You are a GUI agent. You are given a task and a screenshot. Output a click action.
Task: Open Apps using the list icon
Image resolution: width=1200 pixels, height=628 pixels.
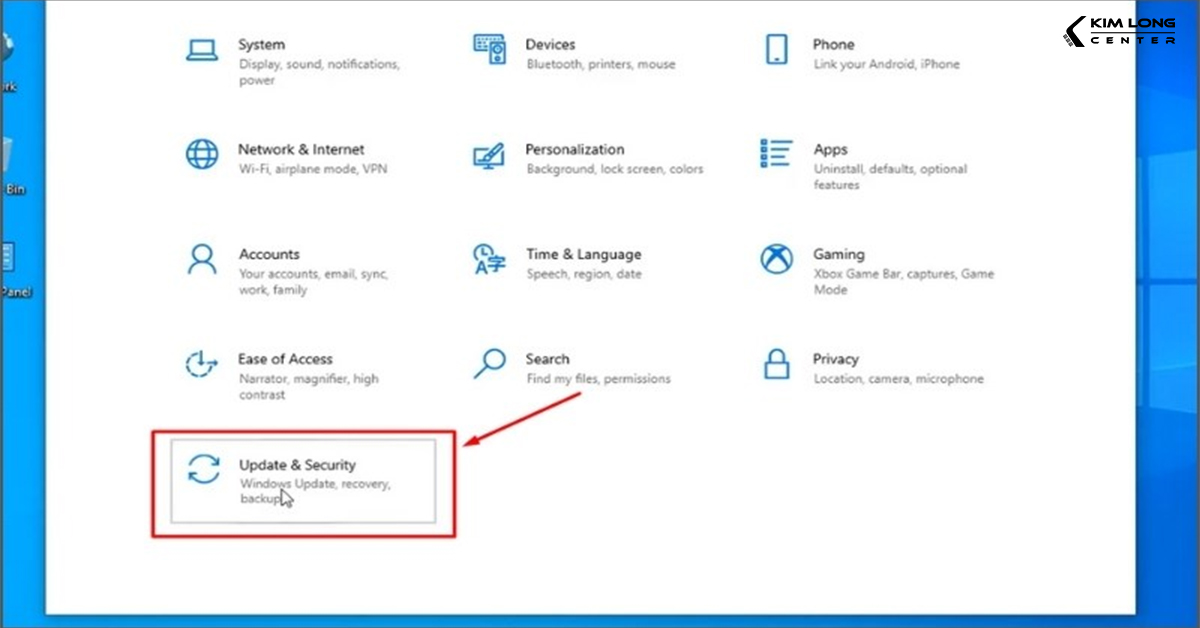coord(777,154)
